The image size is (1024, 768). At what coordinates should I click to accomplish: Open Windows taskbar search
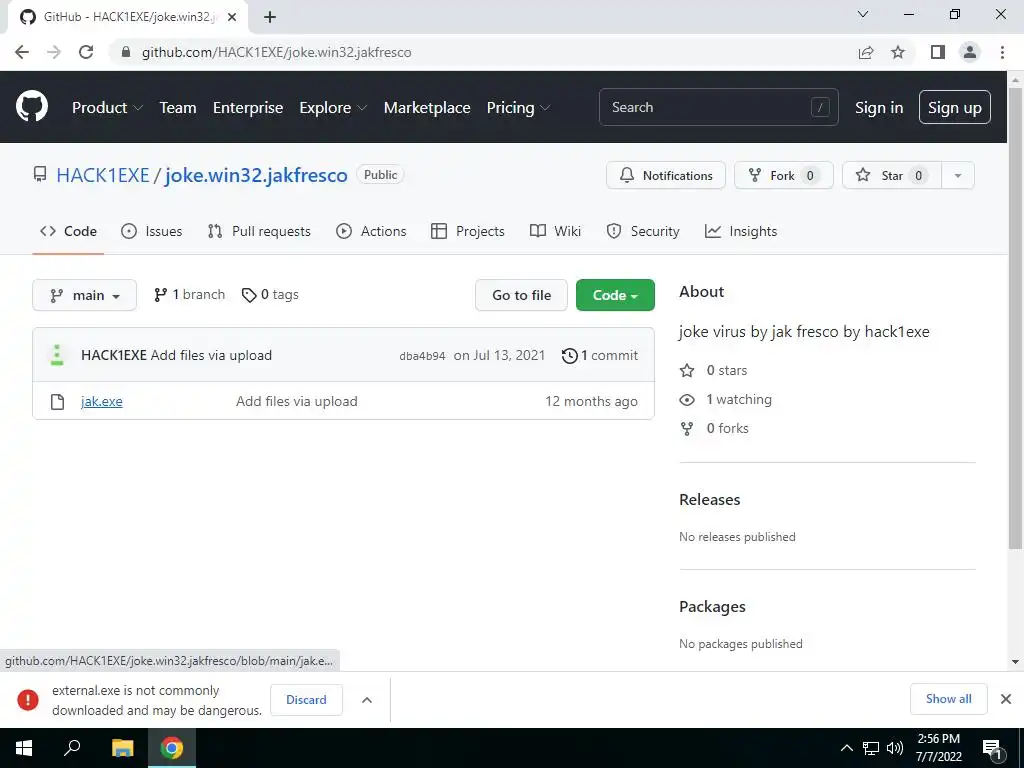tap(72, 748)
